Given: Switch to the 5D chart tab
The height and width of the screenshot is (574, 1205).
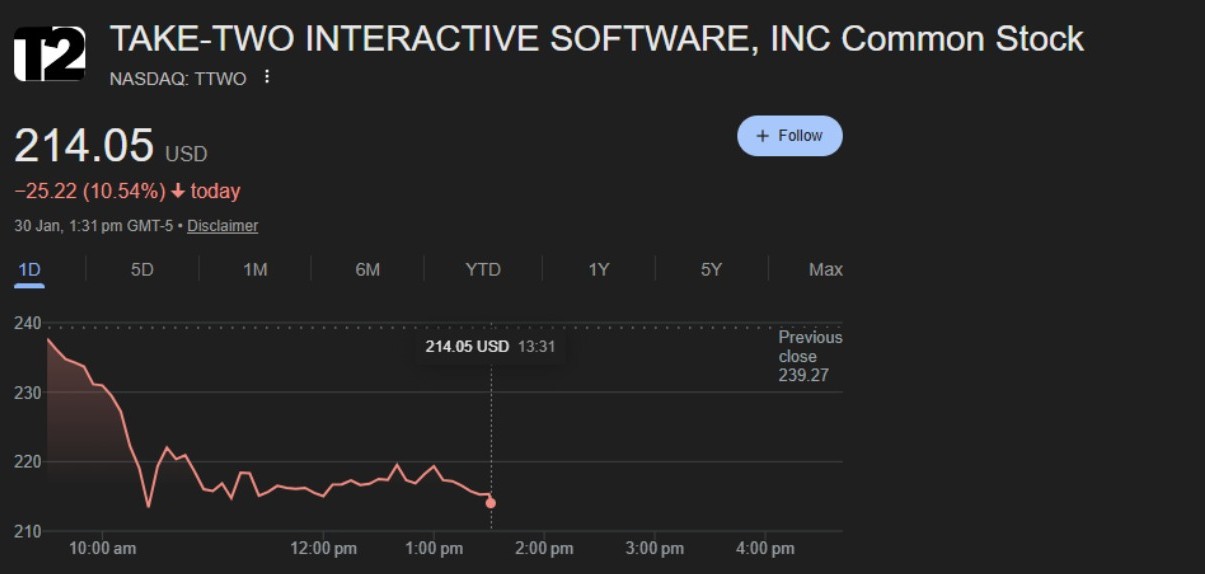Looking at the screenshot, I should point(142,269).
